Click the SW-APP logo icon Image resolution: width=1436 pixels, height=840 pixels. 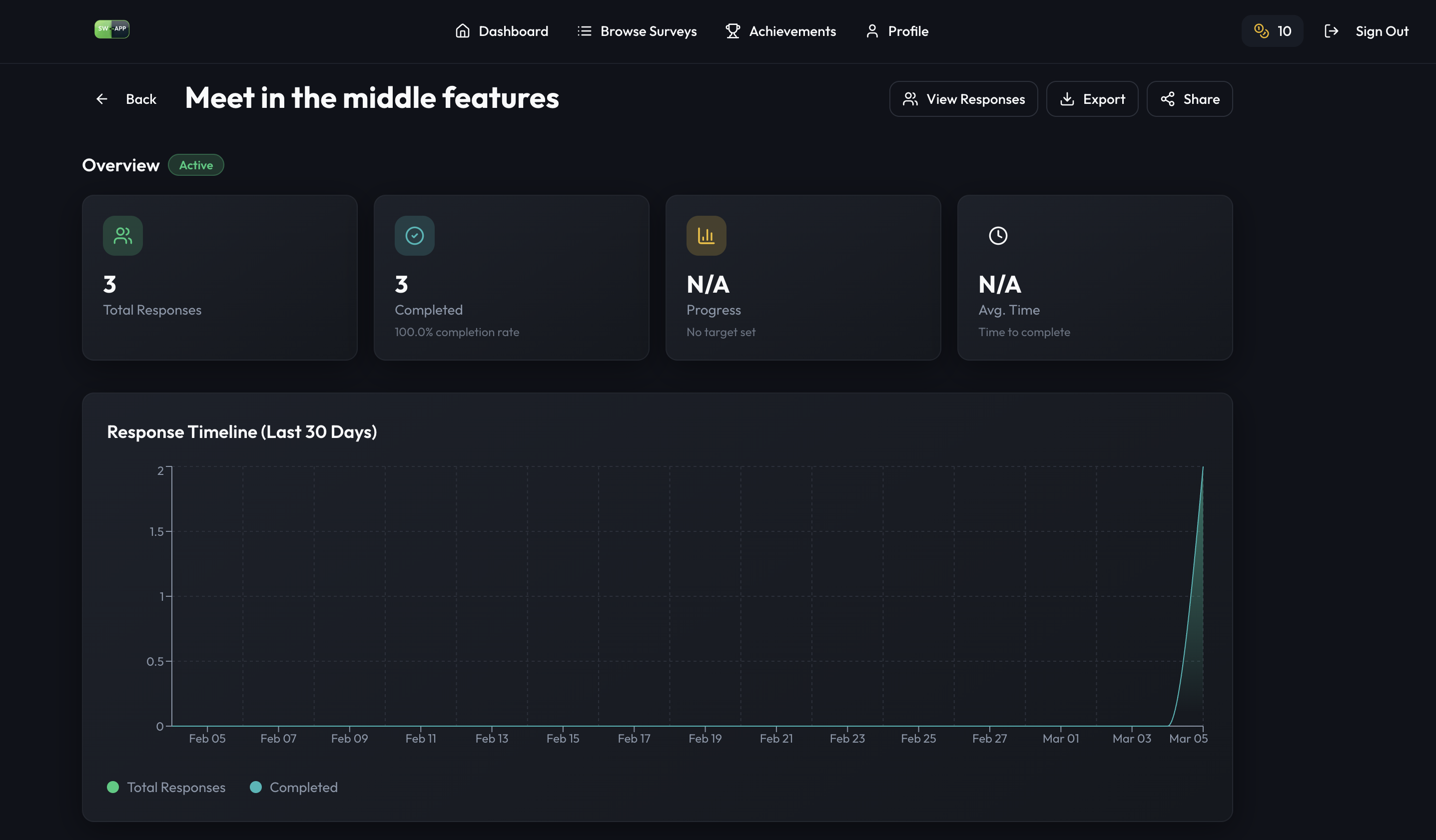click(112, 29)
